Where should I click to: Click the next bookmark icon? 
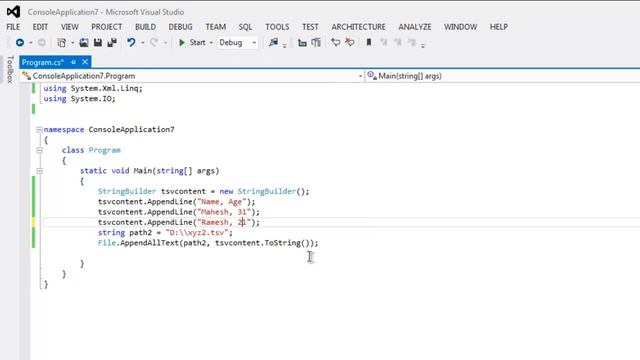coord(398,42)
